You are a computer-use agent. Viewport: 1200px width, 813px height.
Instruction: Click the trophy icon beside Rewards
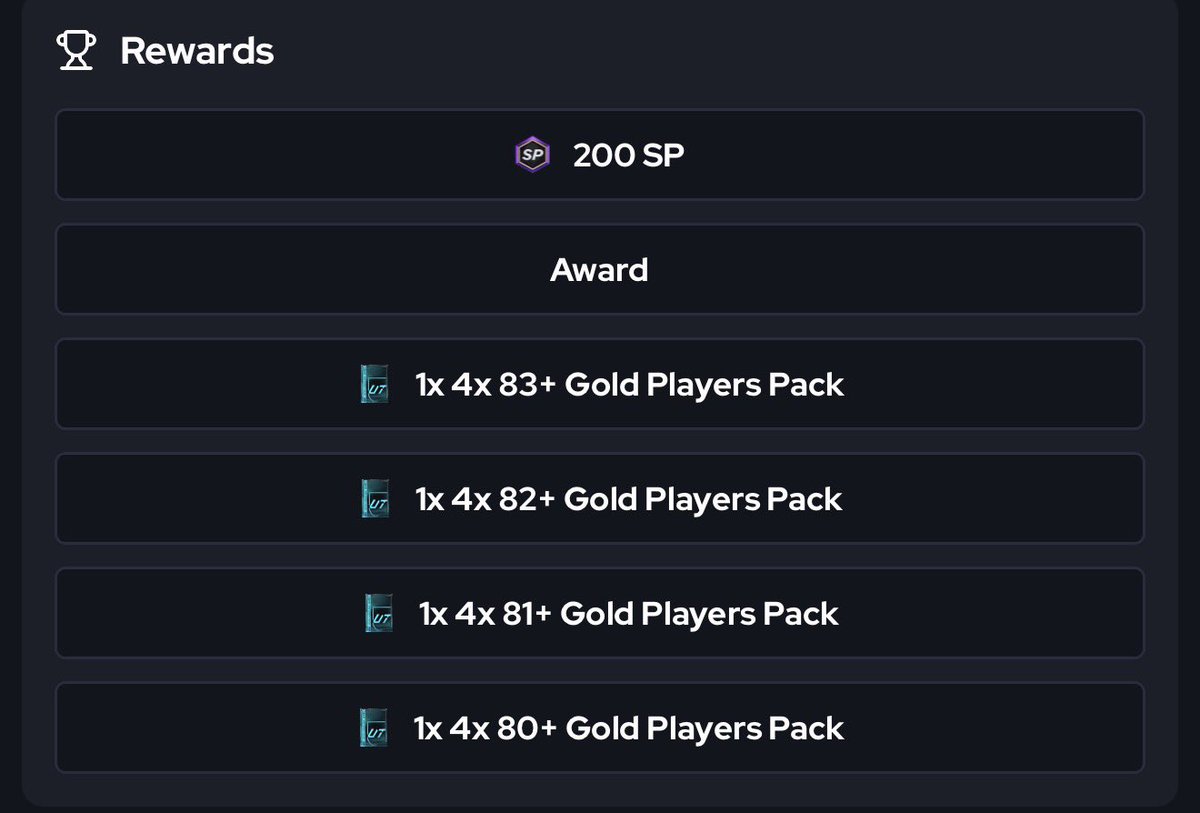click(x=76, y=51)
